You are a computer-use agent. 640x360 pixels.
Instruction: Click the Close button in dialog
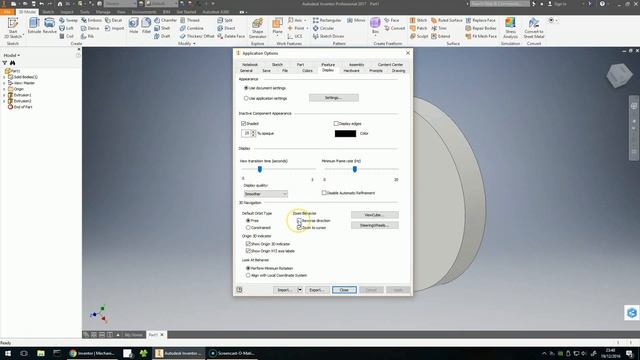pos(344,290)
